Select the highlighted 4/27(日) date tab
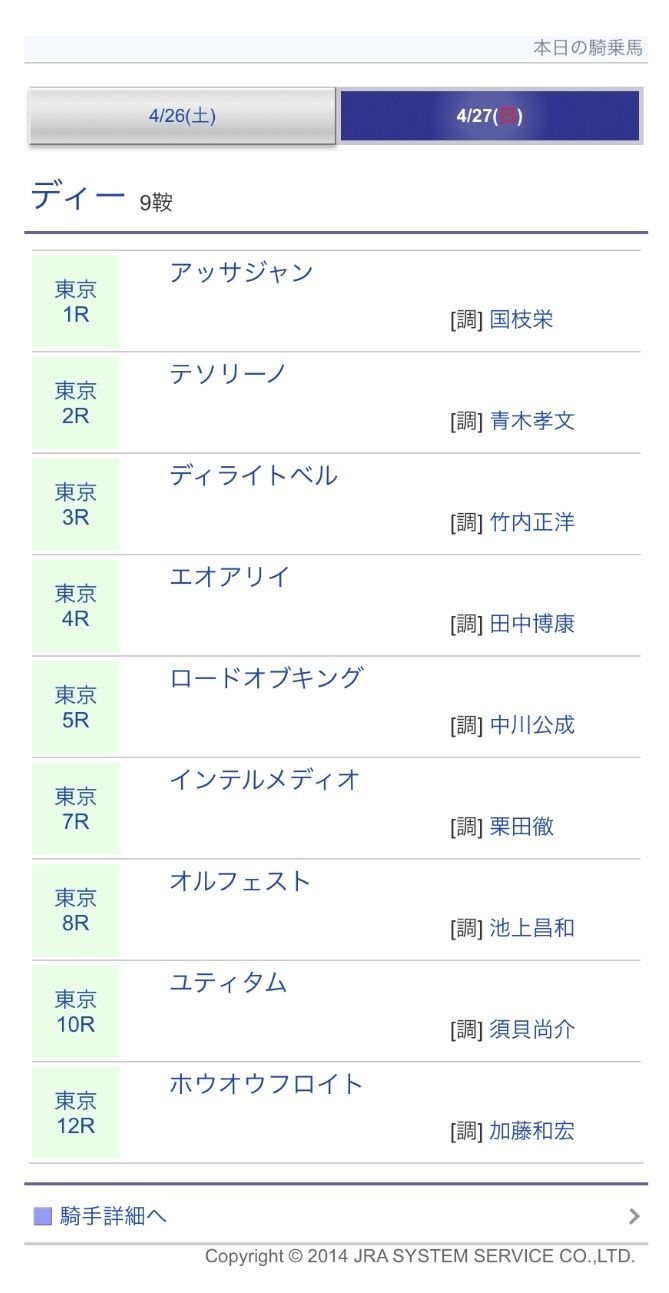This screenshot has width=669, height=1293. [487, 116]
